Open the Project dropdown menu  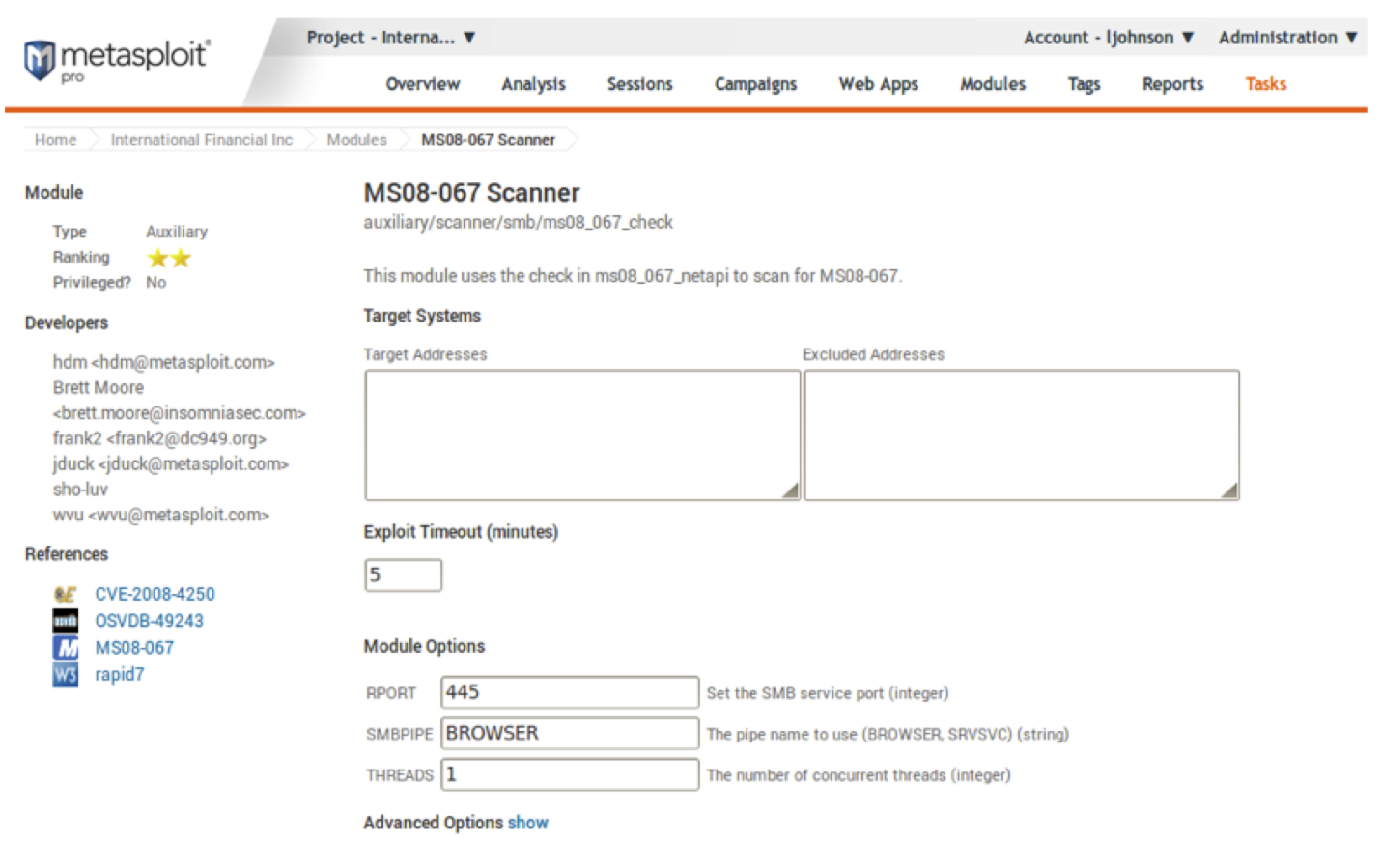pos(391,38)
